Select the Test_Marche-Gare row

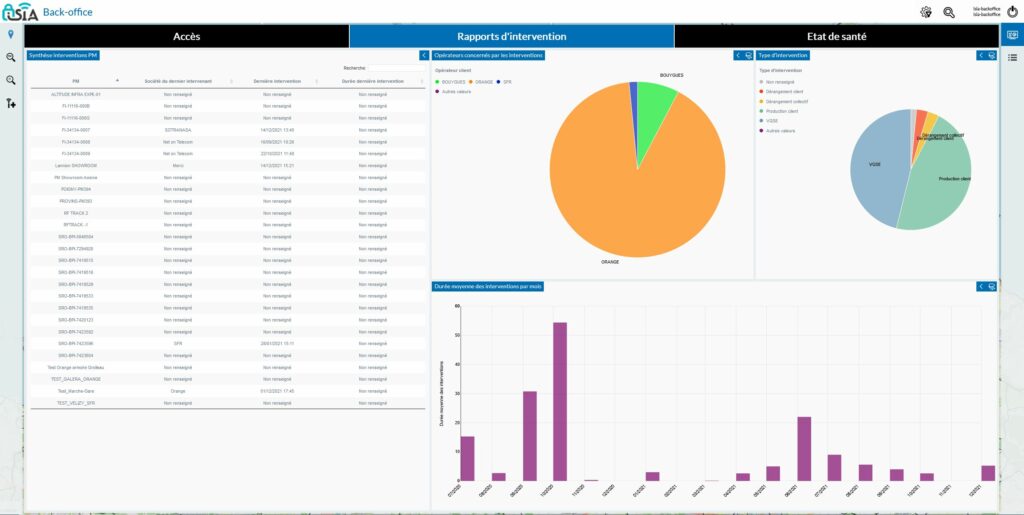pyautogui.click(x=228, y=391)
